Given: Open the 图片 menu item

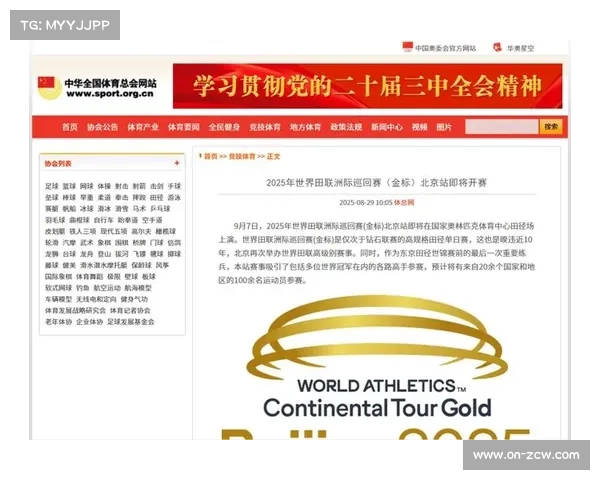Looking at the screenshot, I should click(x=444, y=127).
